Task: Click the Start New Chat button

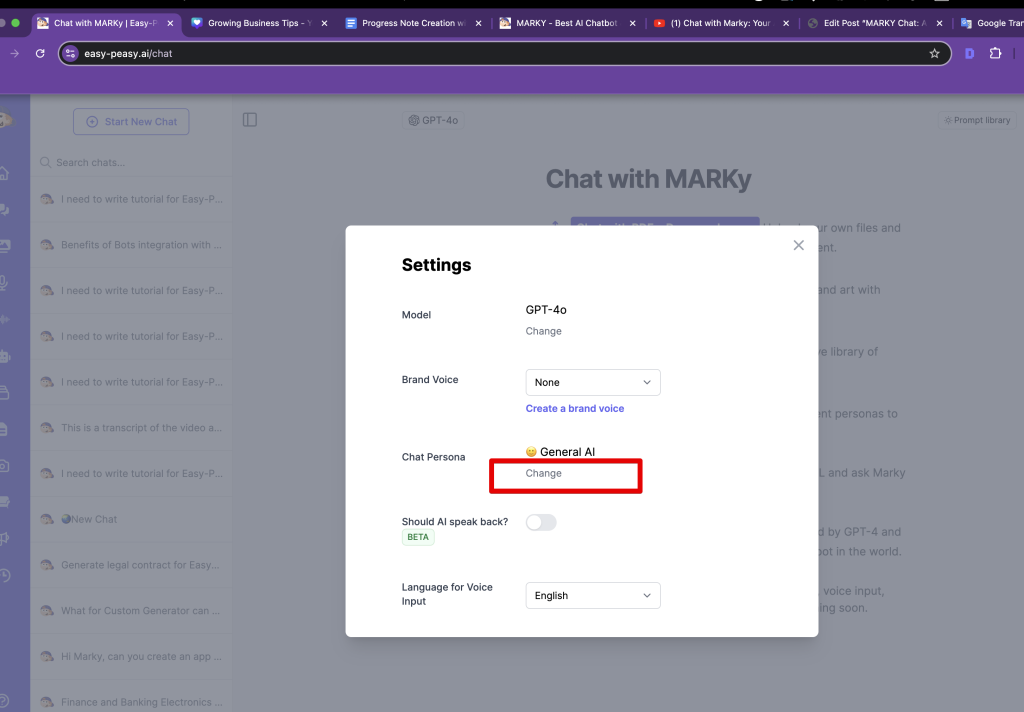Action: 131,122
